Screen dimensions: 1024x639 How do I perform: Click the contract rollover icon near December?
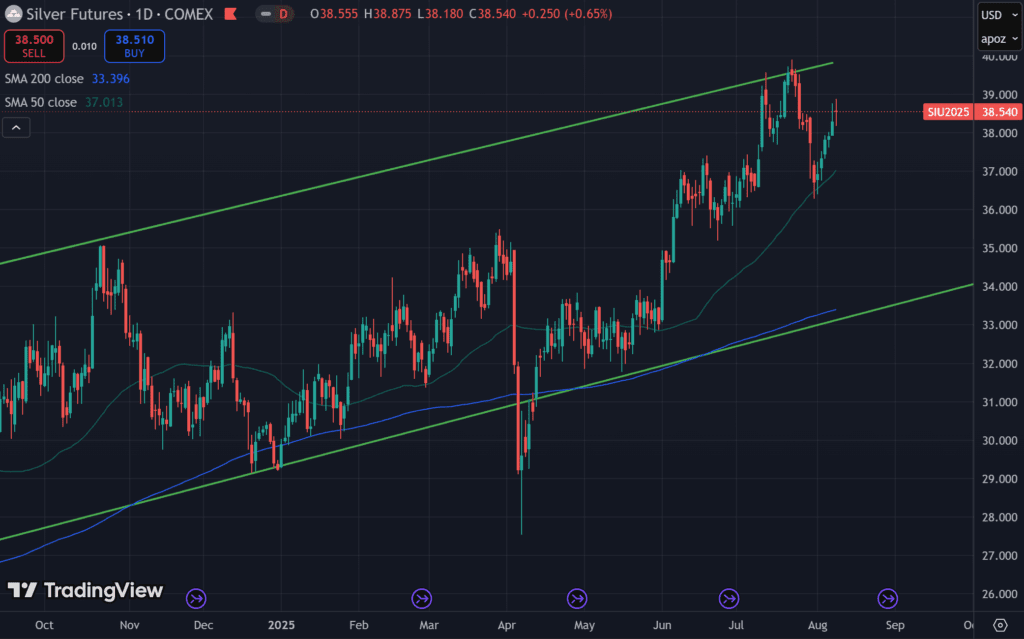(x=196, y=598)
